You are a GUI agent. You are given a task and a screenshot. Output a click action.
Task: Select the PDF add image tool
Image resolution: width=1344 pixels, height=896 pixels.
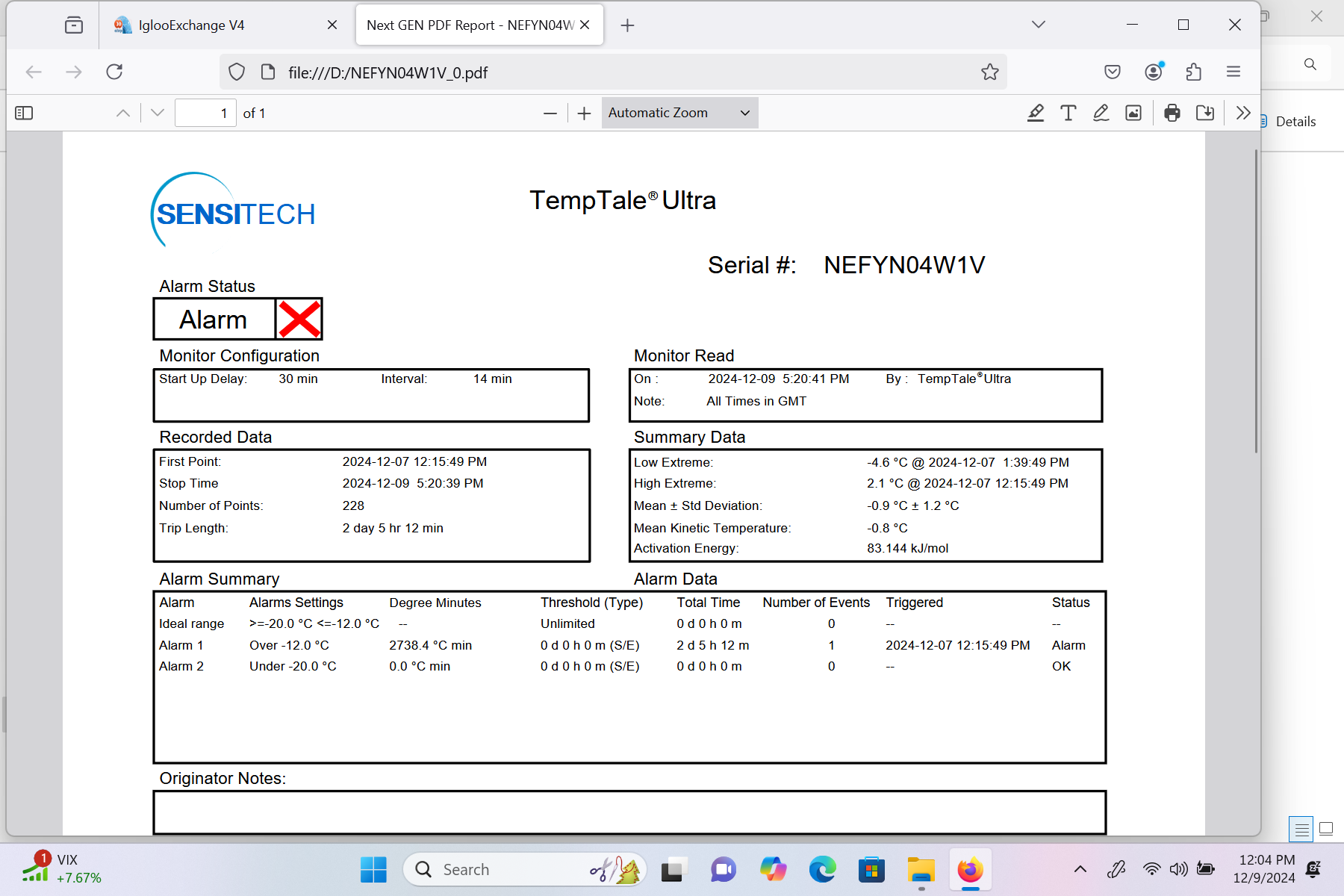coord(1133,113)
